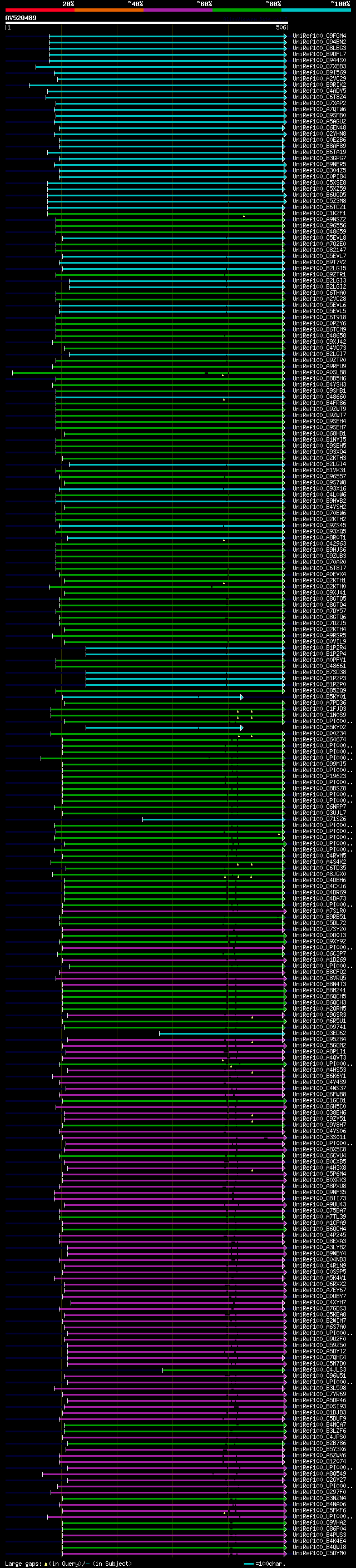The width and height of the screenshot is (356, 1568).
Task: Select the UniRef100_A7S1R0 label
Action: pyautogui.click(x=319, y=911)
